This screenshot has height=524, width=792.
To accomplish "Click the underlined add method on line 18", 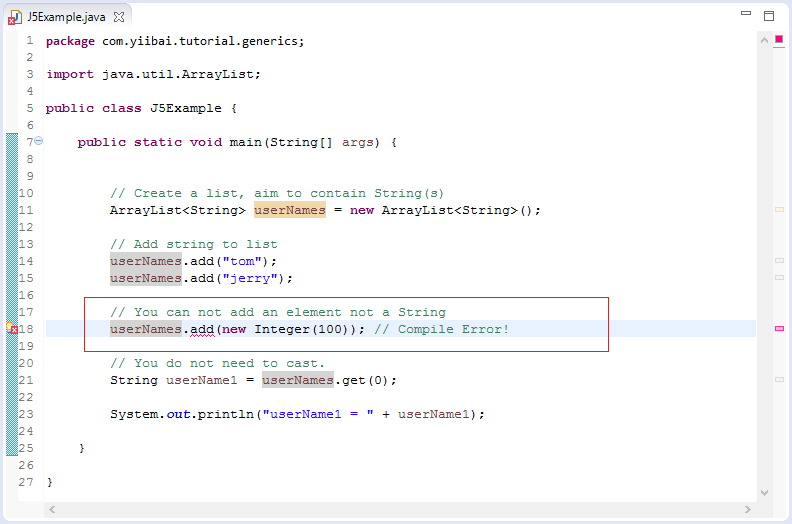I will 202,329.
